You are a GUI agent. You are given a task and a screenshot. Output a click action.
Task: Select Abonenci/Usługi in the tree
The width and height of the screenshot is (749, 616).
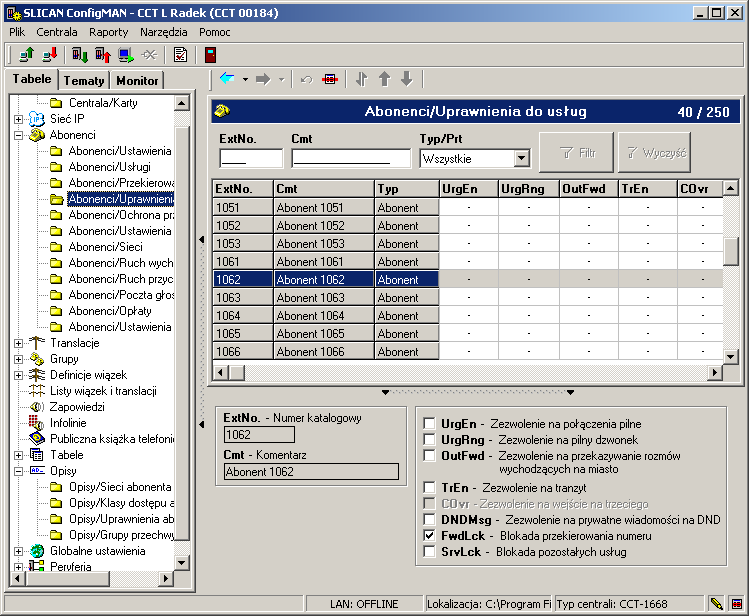pyautogui.click(x=109, y=167)
